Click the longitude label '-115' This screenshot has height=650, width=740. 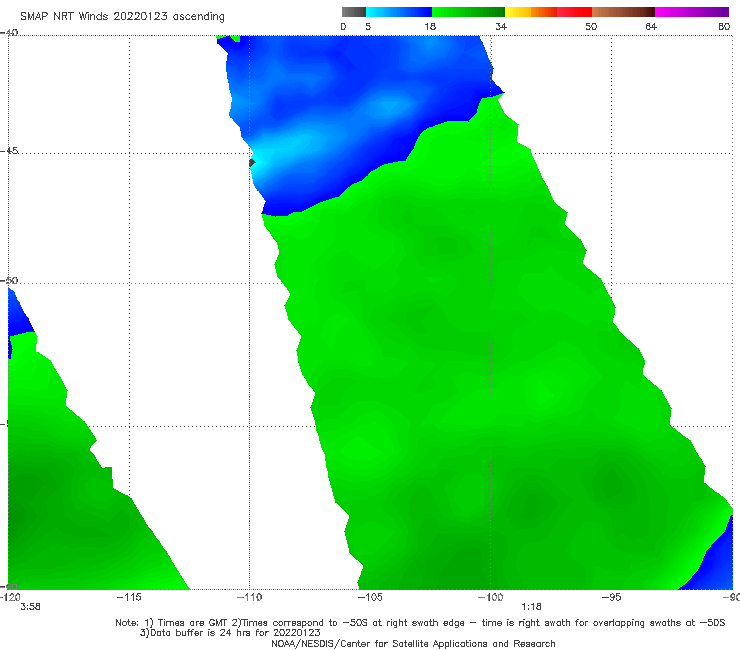click(x=129, y=597)
